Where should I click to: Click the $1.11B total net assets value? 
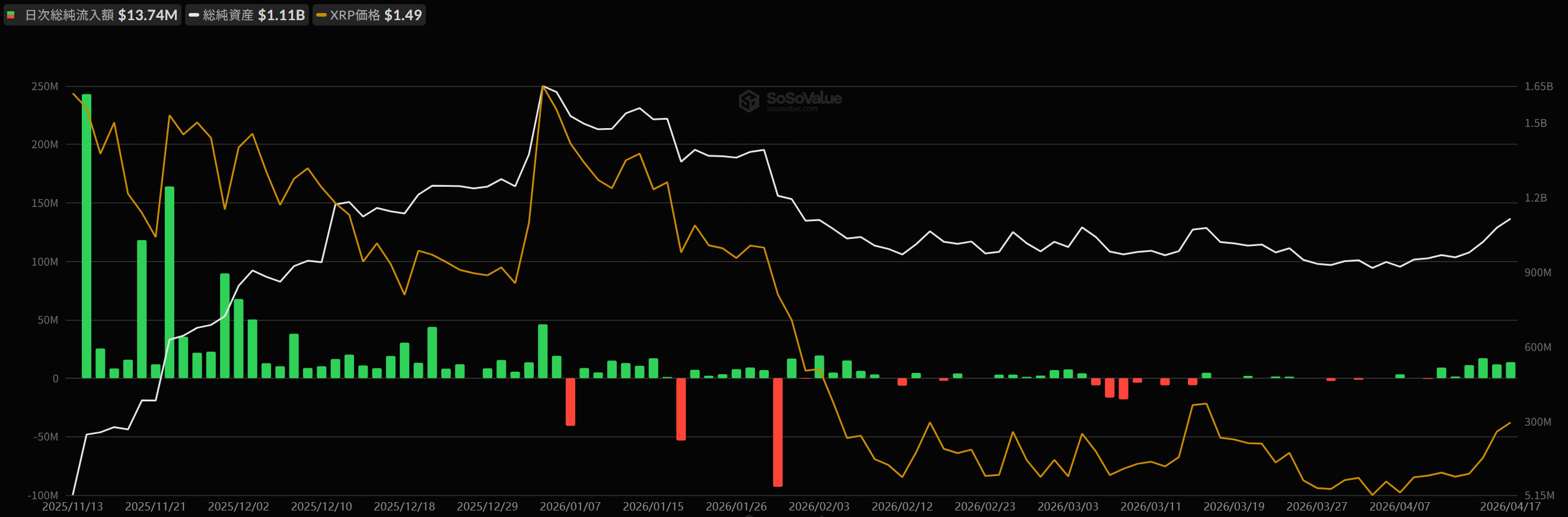[281, 15]
